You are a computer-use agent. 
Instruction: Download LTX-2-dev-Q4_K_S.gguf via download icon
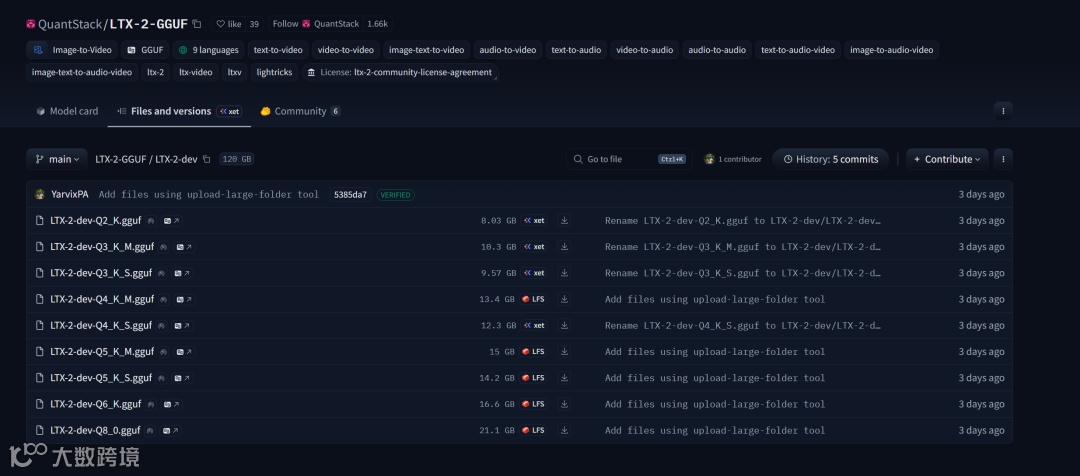(564, 325)
